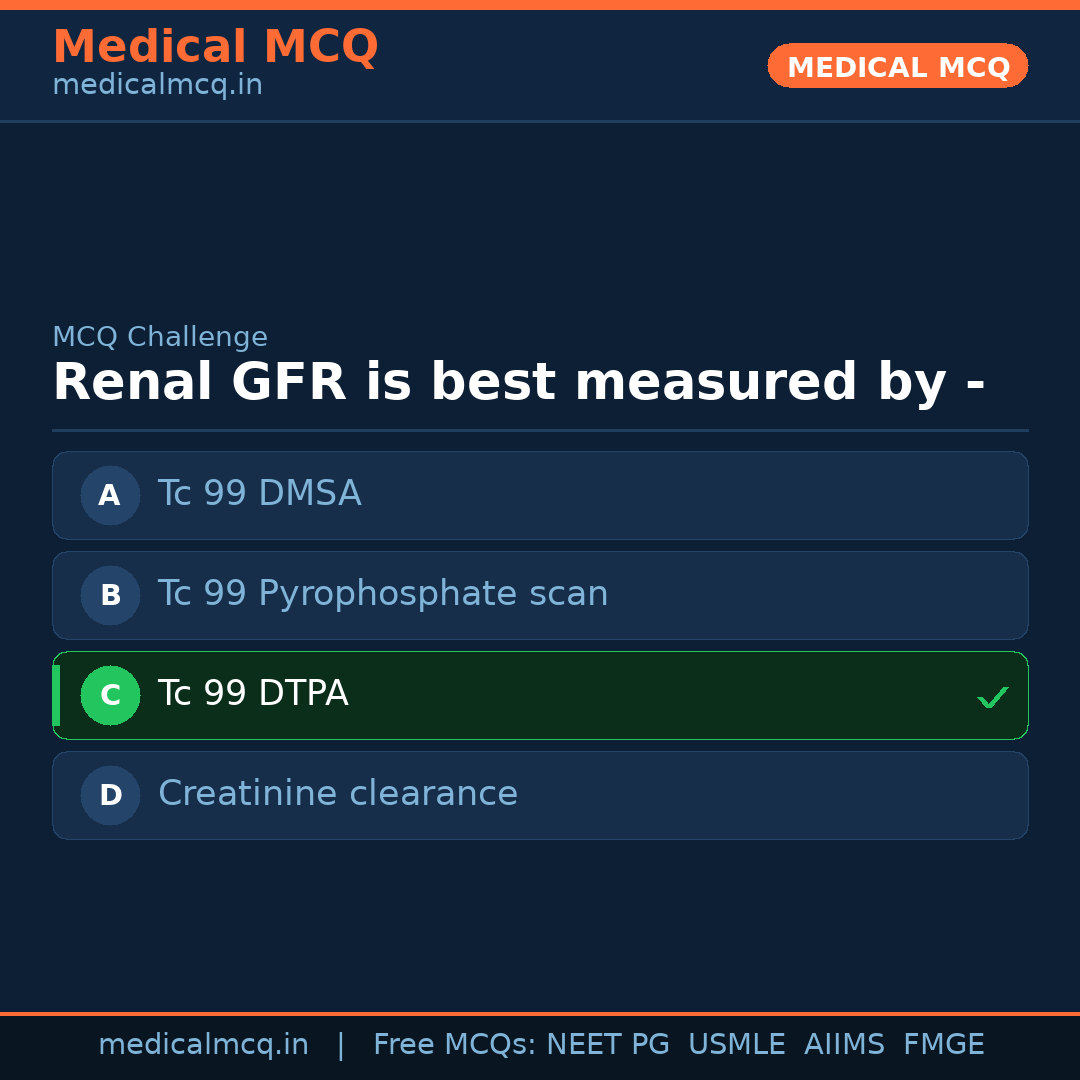Viewport: 1080px width, 1080px height.
Task: Click the FMGE footer label
Action: pyautogui.click(x=943, y=1045)
